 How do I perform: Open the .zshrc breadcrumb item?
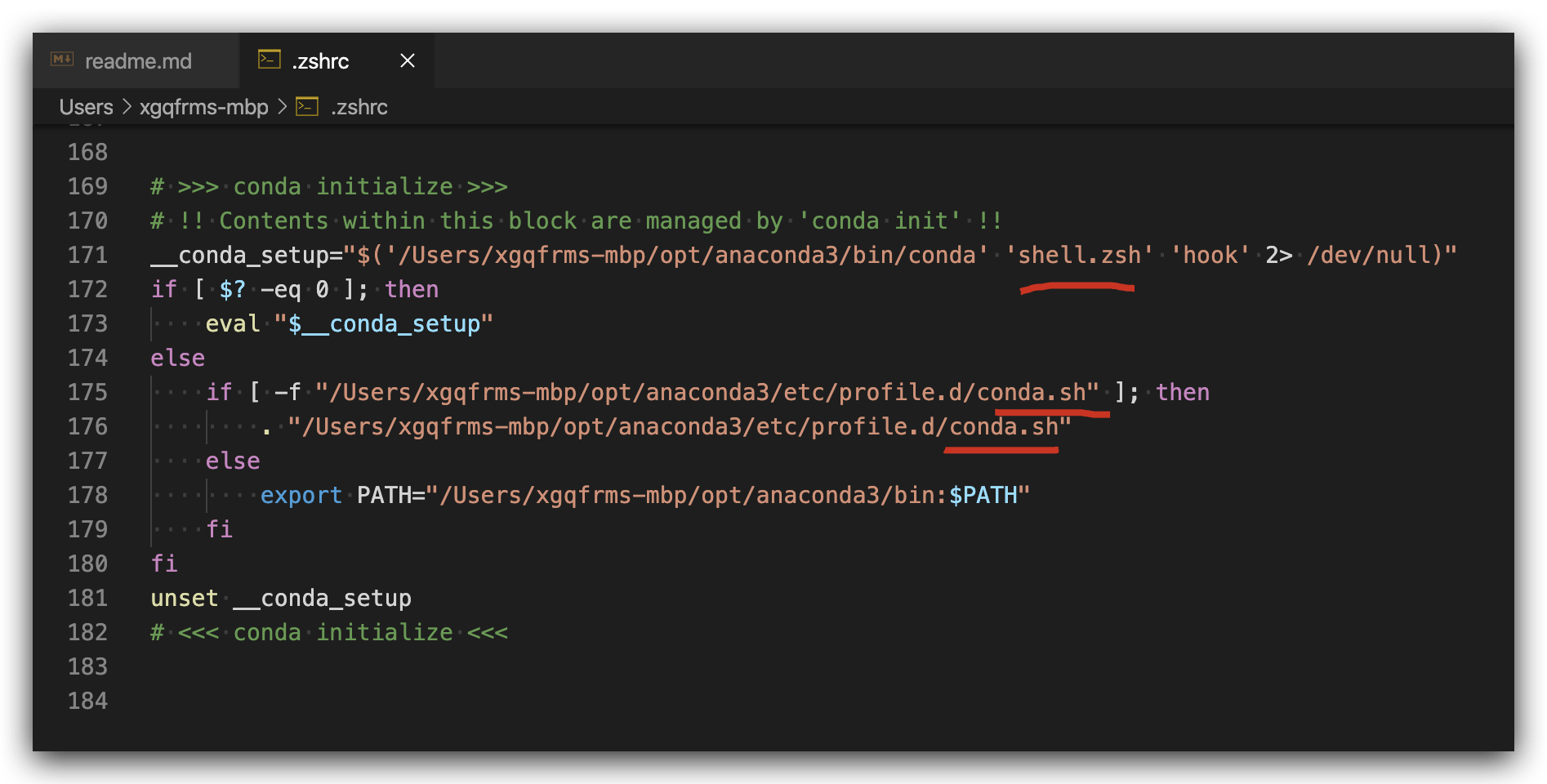tap(359, 107)
